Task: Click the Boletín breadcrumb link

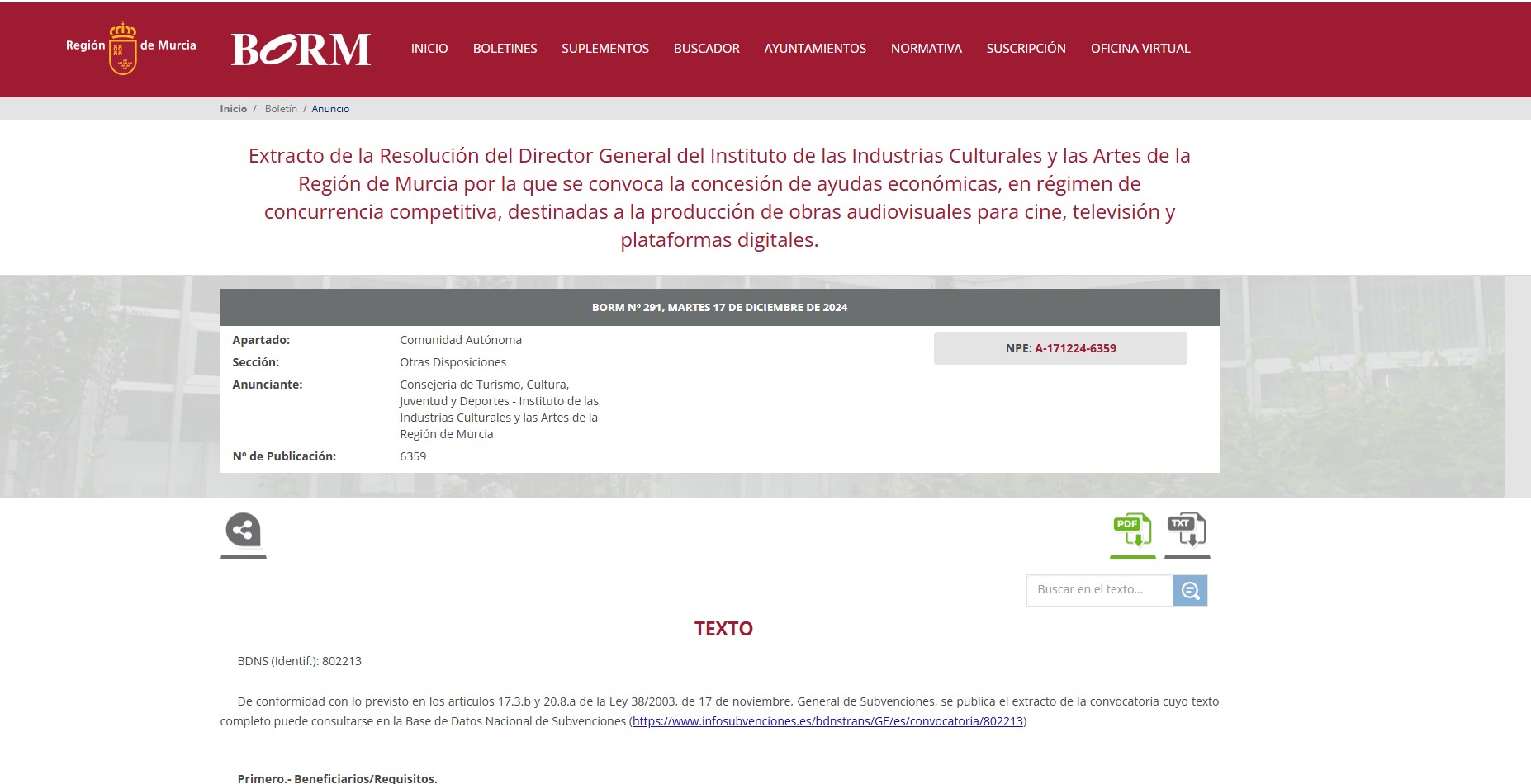Action: 281,109
